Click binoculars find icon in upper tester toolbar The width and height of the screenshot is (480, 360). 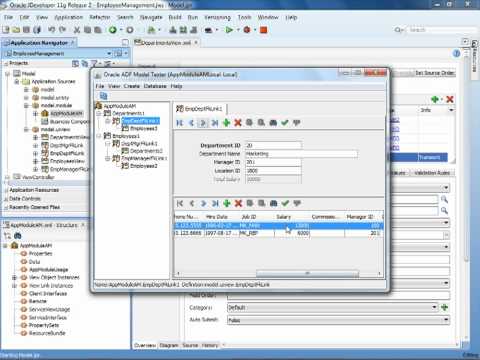pos(273,123)
